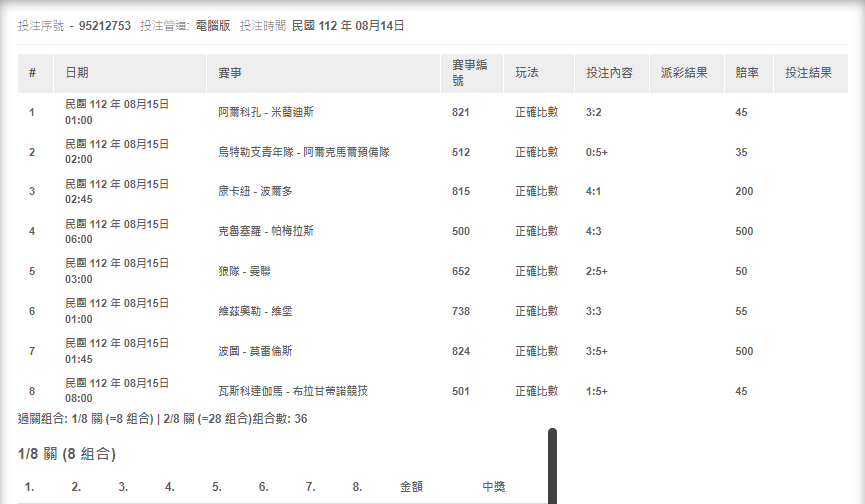Select the match 康卡紐 - 波爾多

(255, 191)
